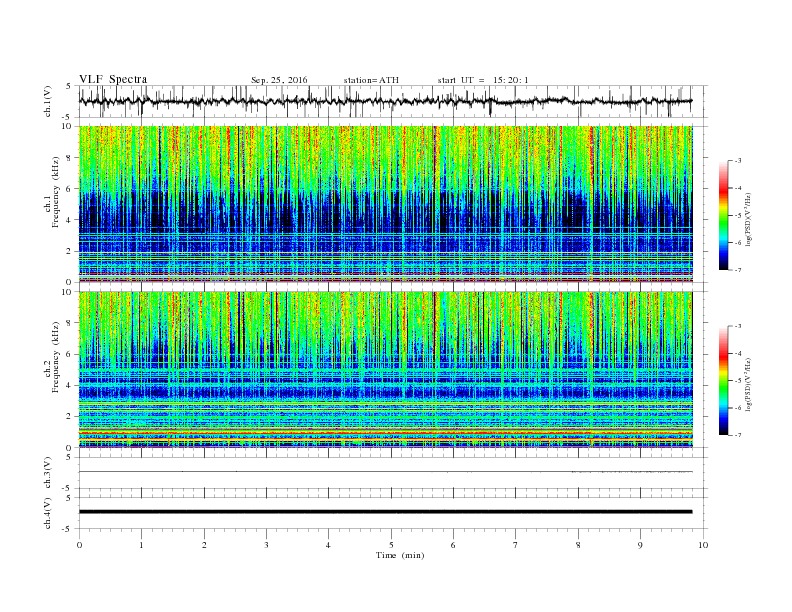Screen dimensions: 792x612
Task: Click the "VLF Spectra" plot title
Action: pyautogui.click(x=113, y=79)
